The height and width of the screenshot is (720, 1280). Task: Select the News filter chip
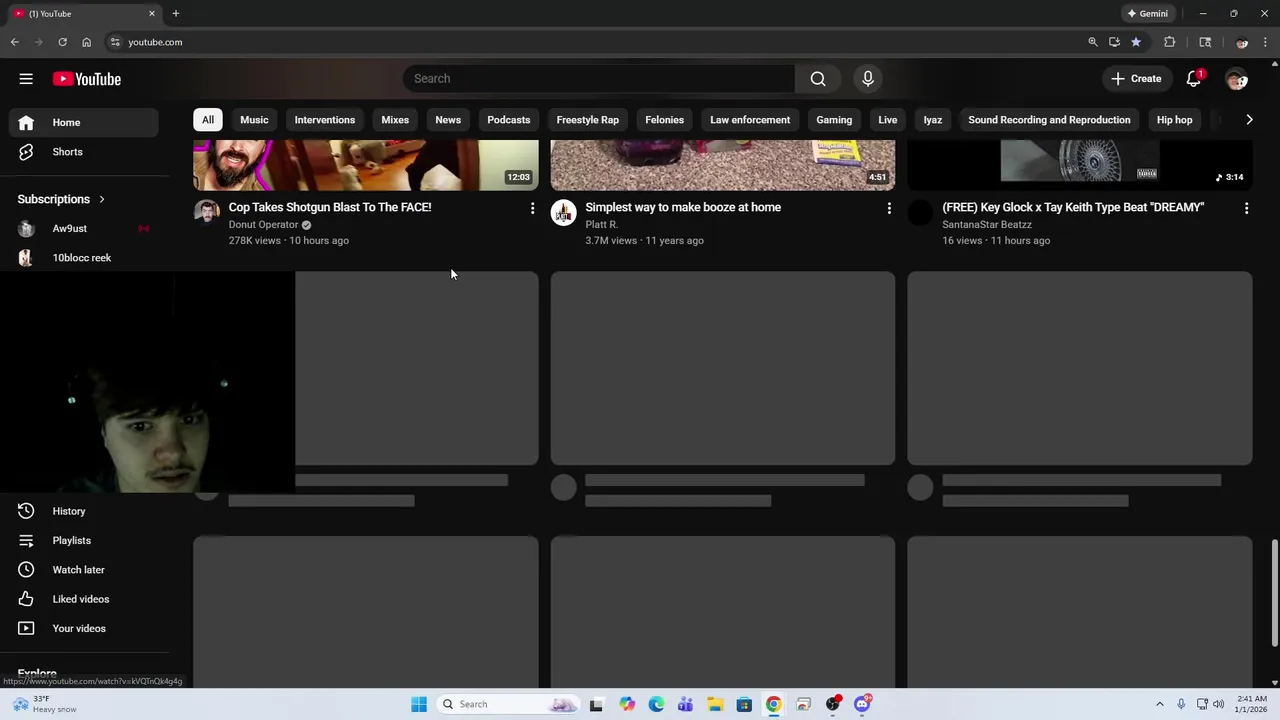coord(448,120)
